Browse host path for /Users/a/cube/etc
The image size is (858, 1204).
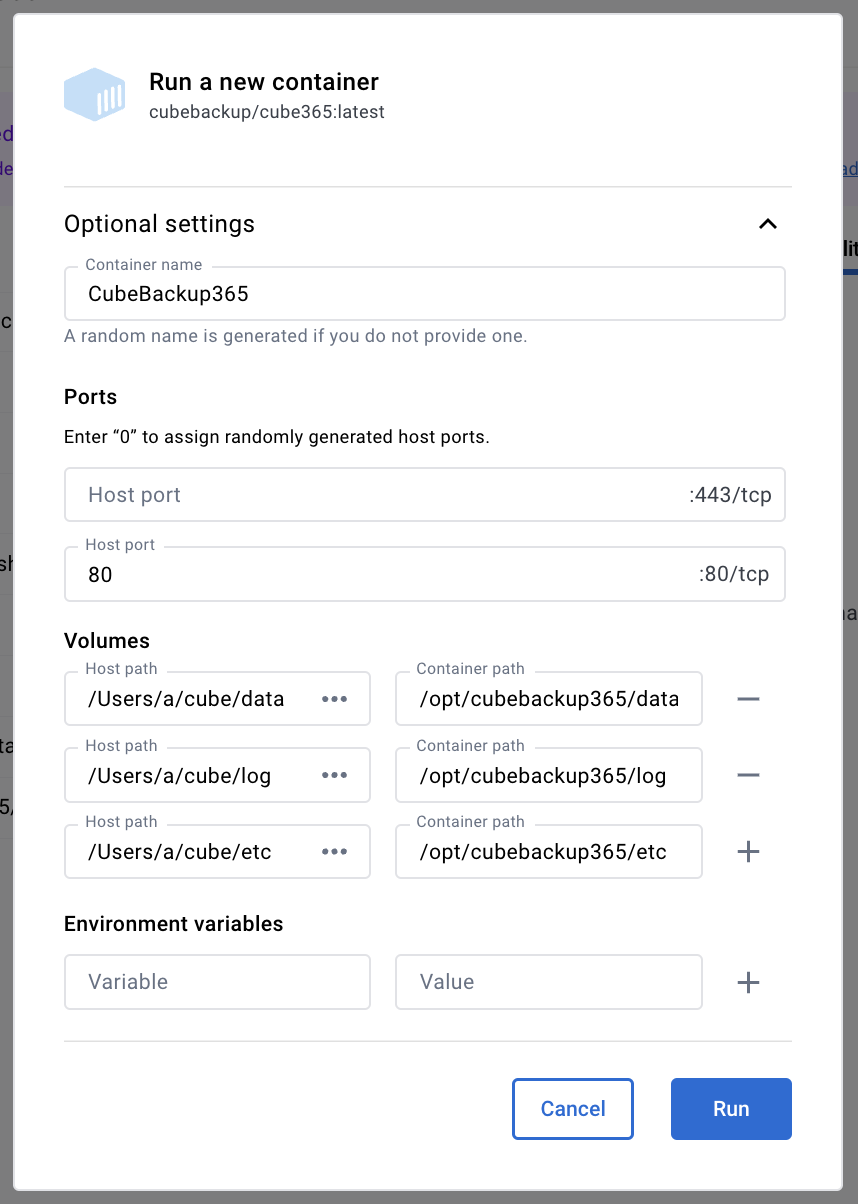point(334,852)
